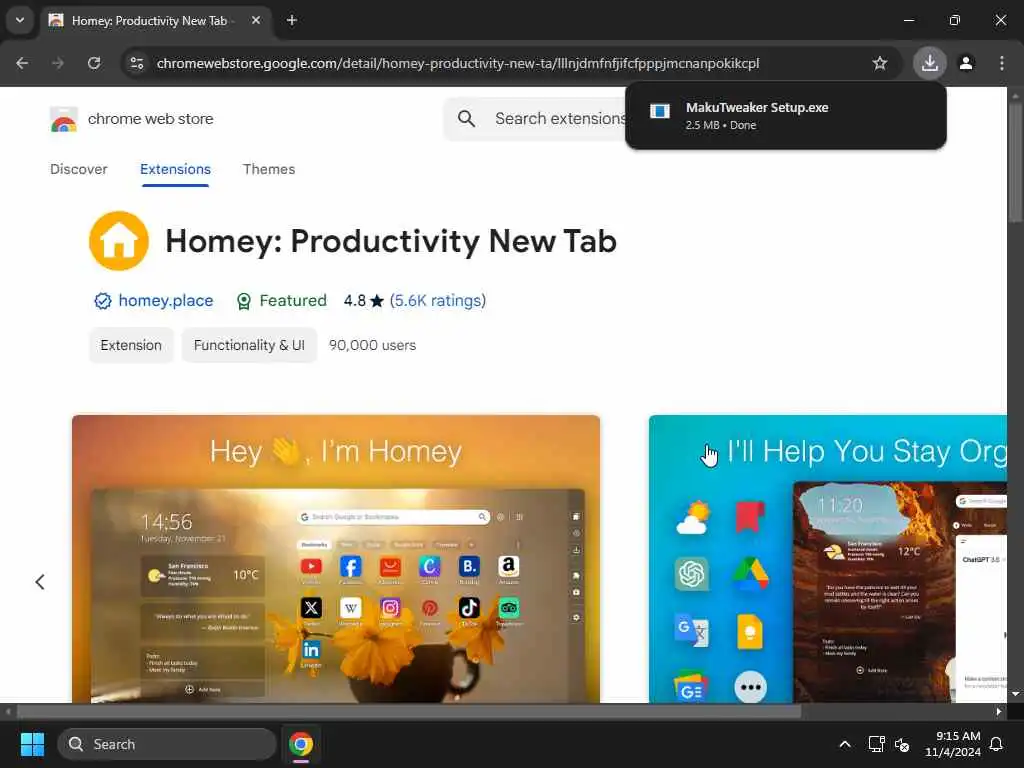Image resolution: width=1024 pixels, height=768 pixels.
Task: Click the address bar URL
Action: (x=457, y=63)
